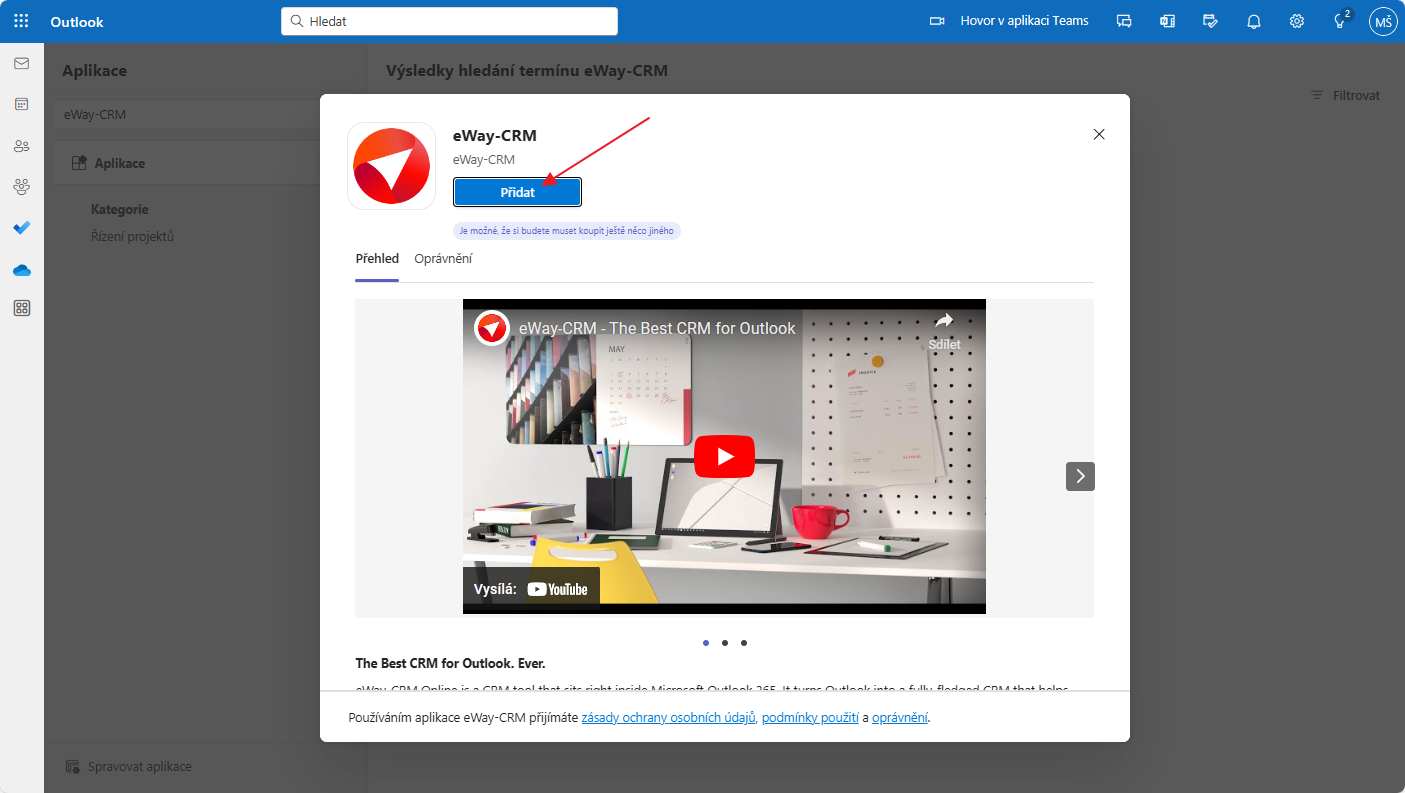Open the MŠ account avatar
This screenshot has width=1405, height=793.
coord(1383,21)
